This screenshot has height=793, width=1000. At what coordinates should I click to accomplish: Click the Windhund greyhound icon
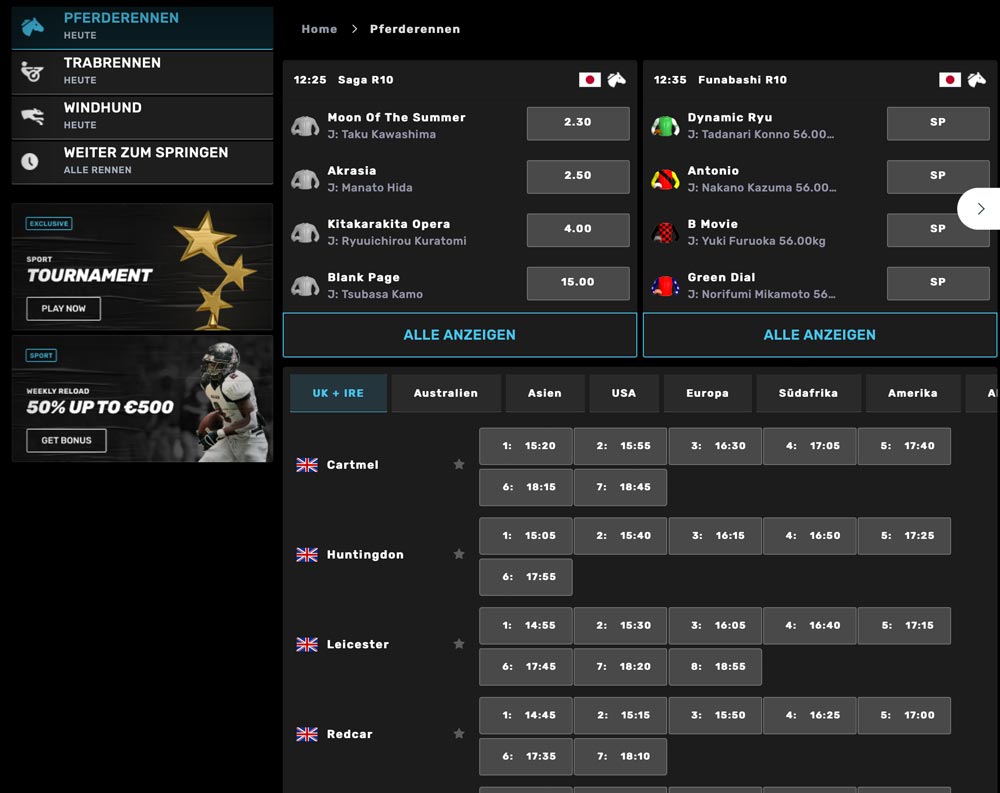(x=33, y=117)
